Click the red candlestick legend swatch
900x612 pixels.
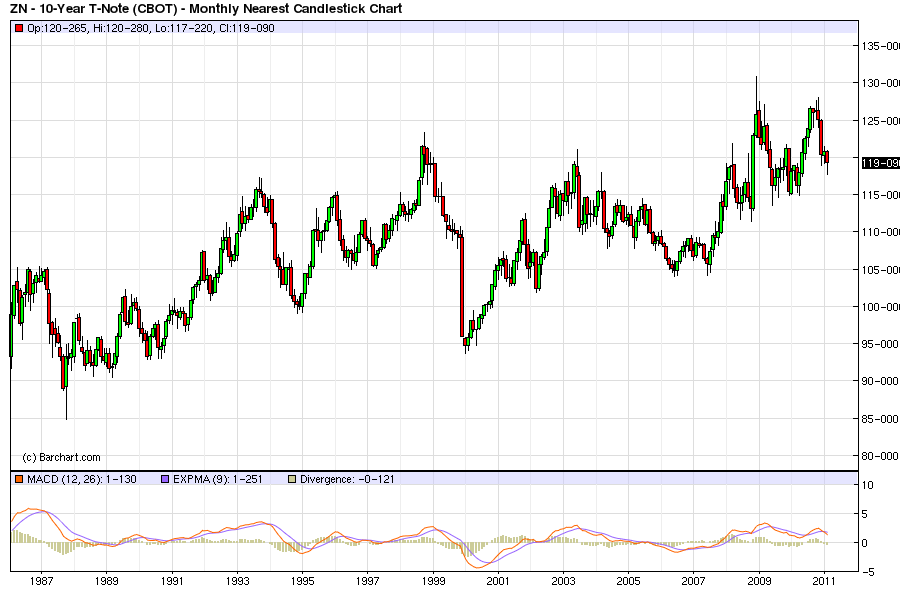[x=19, y=28]
